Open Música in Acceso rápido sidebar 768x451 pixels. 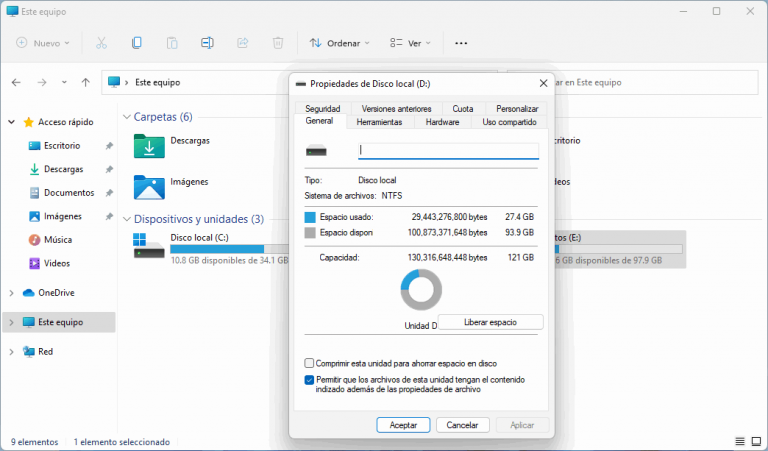(57, 240)
